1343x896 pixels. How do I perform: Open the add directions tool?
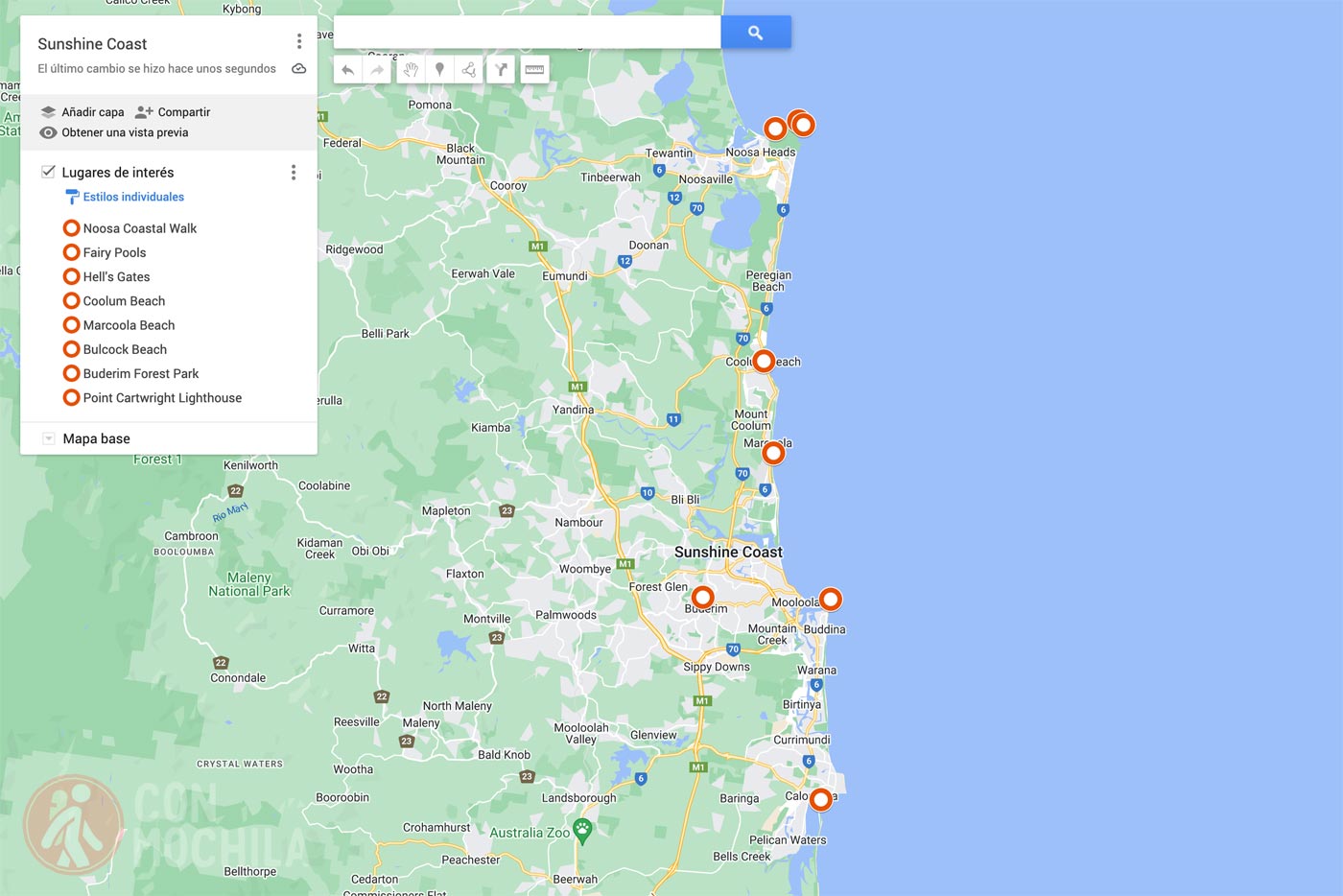coord(501,68)
